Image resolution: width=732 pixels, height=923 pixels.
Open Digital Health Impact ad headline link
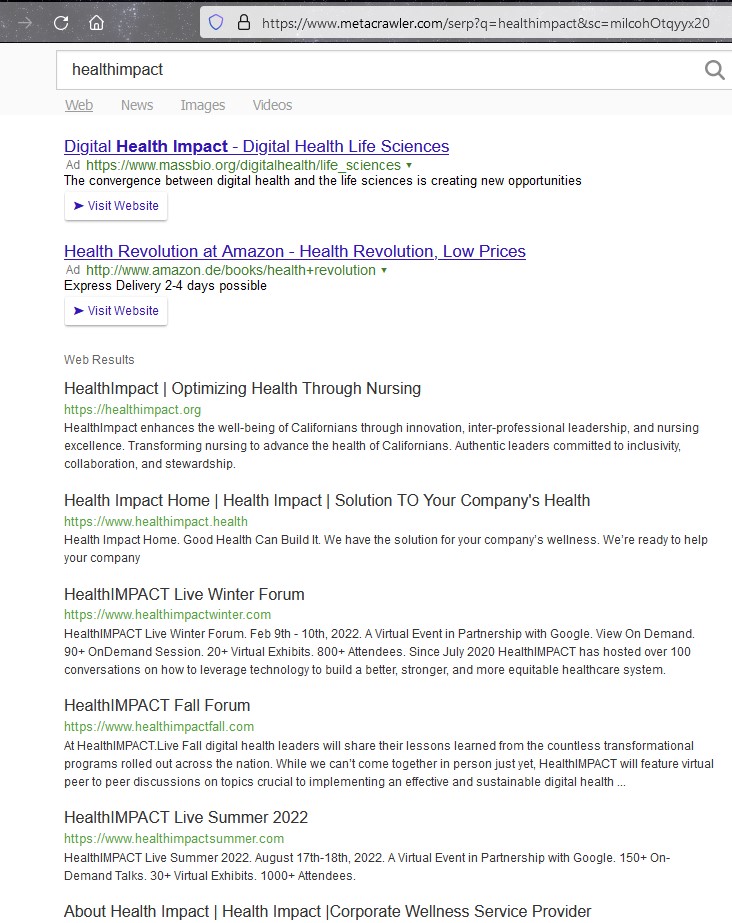coord(256,146)
